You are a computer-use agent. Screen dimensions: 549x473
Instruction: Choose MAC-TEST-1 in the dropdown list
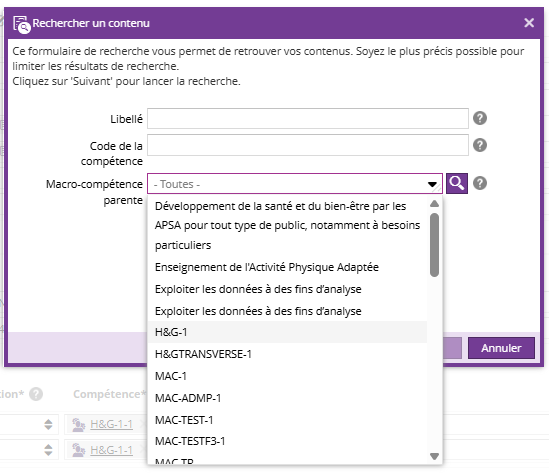[x=287, y=420]
